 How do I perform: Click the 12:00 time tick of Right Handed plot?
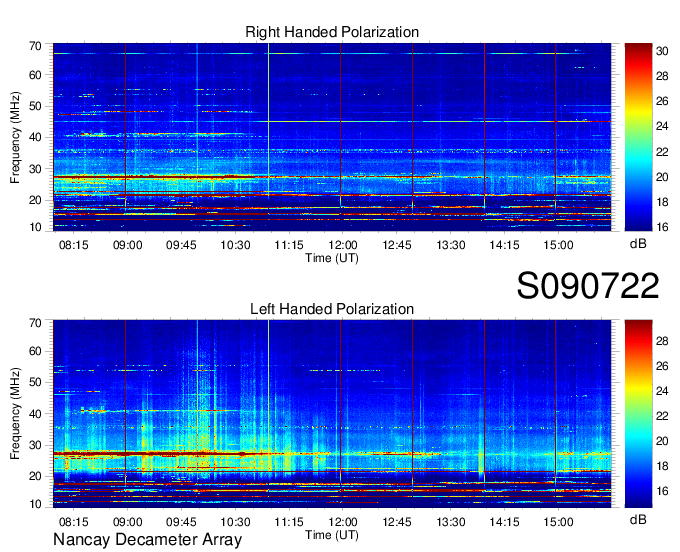(x=343, y=245)
